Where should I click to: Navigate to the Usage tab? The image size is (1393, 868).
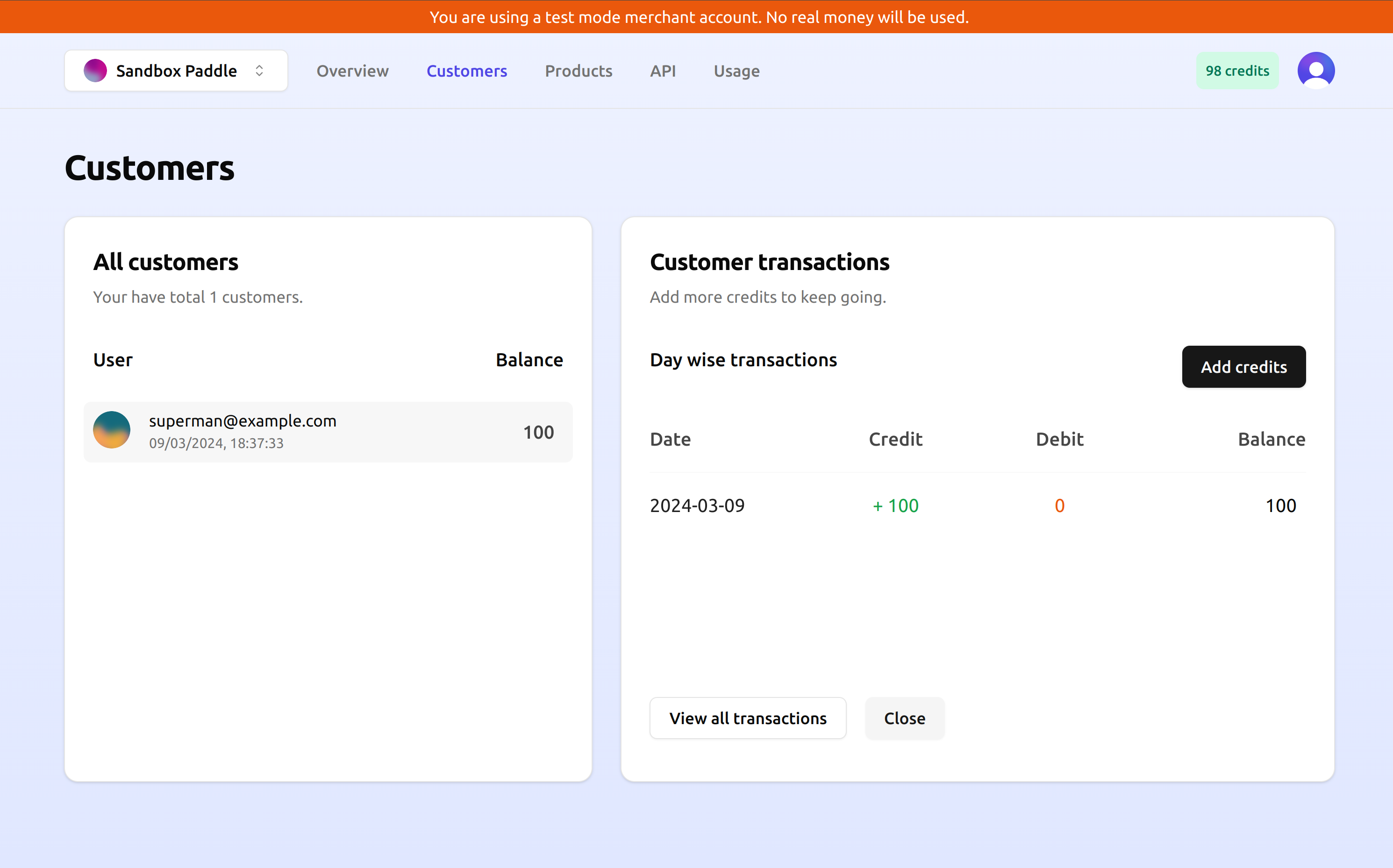[737, 71]
